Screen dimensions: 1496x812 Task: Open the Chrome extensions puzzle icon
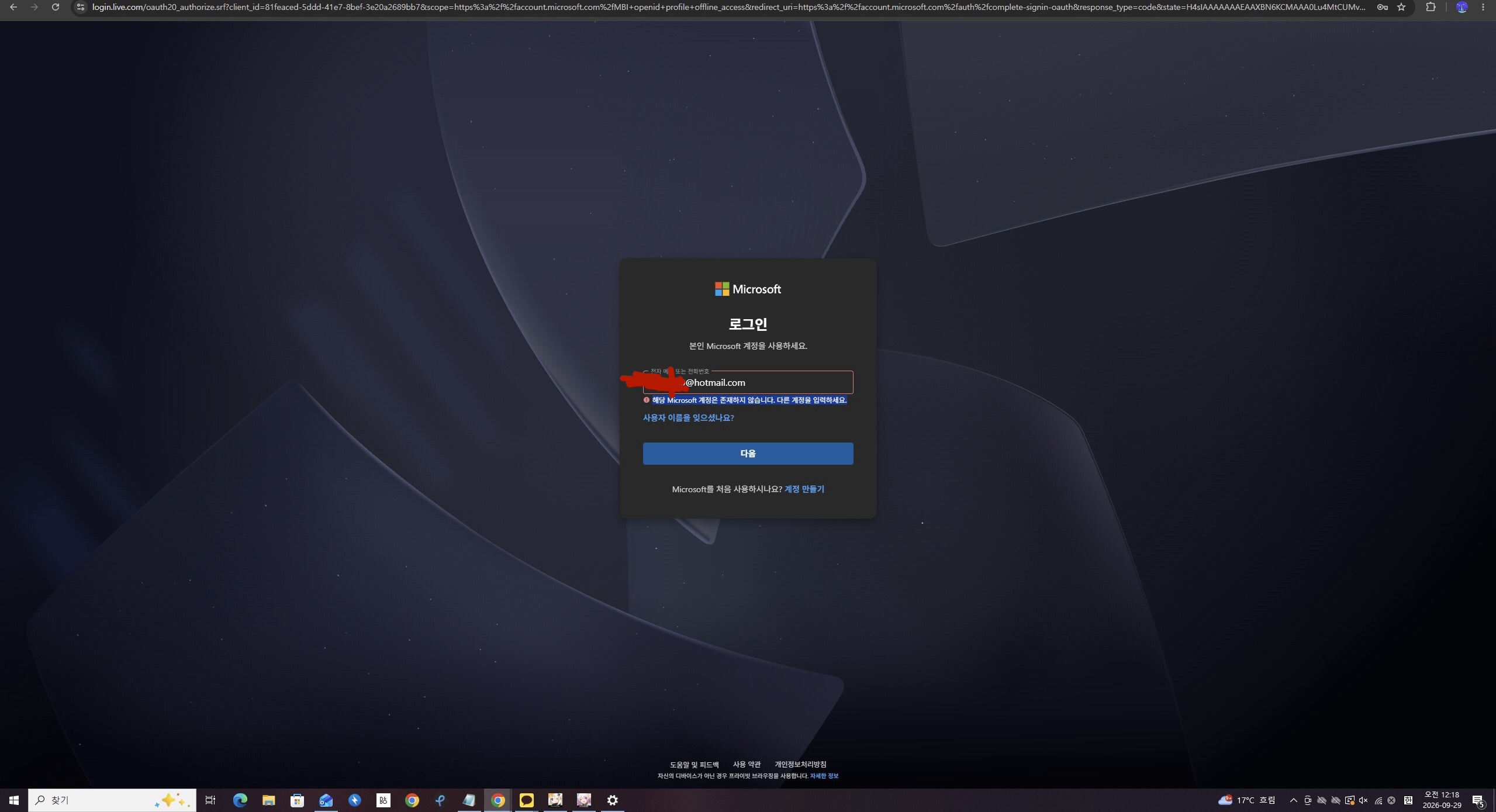coord(1431,7)
